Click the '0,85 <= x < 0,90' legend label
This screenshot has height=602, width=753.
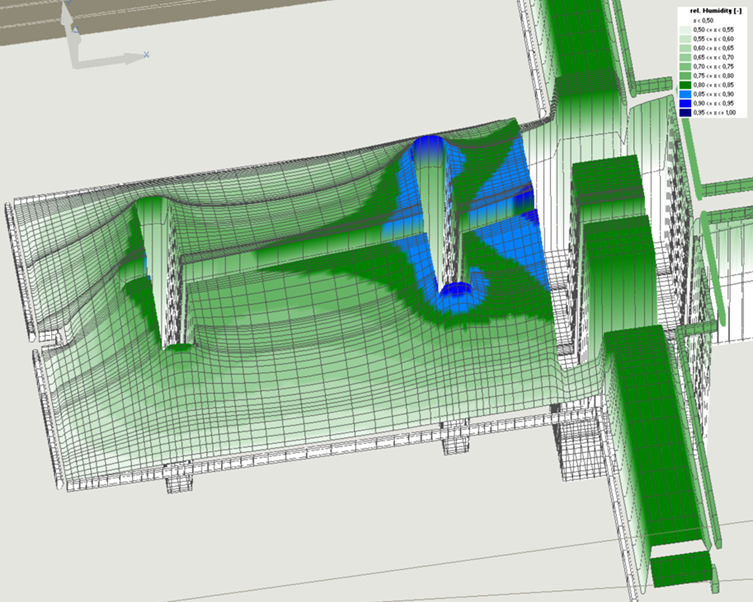714,94
